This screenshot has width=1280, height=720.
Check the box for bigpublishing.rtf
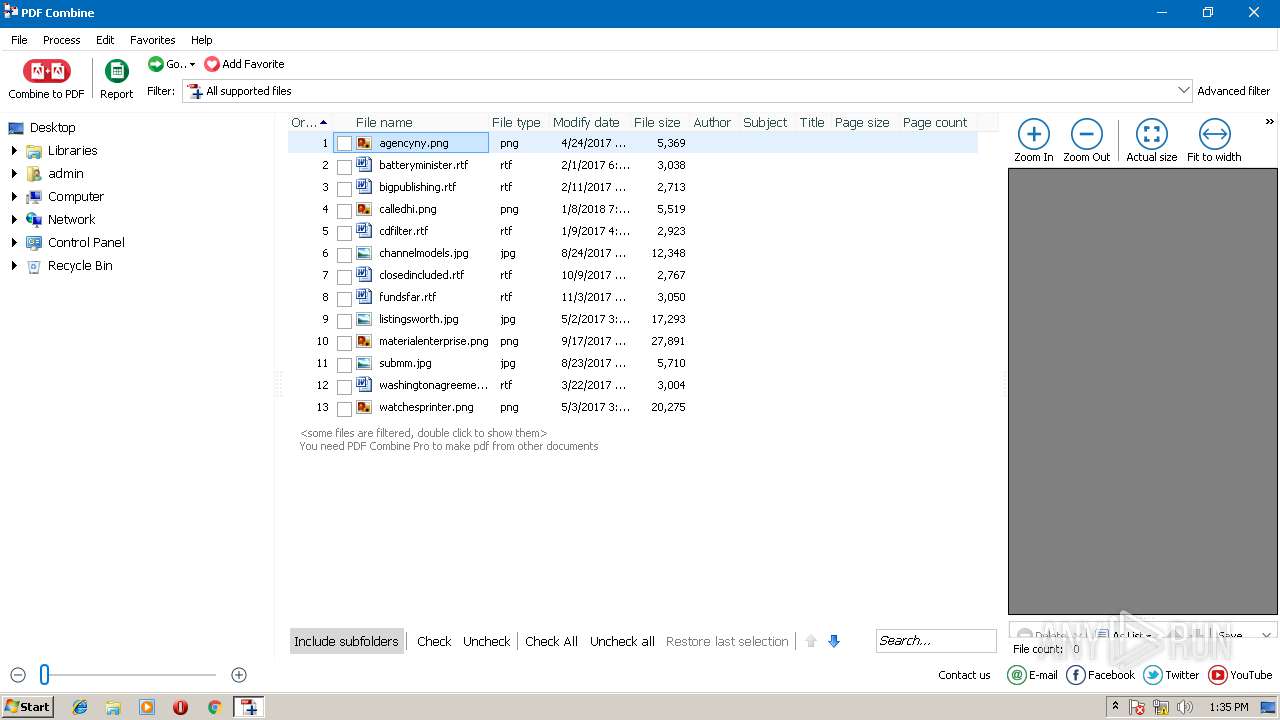pos(344,188)
